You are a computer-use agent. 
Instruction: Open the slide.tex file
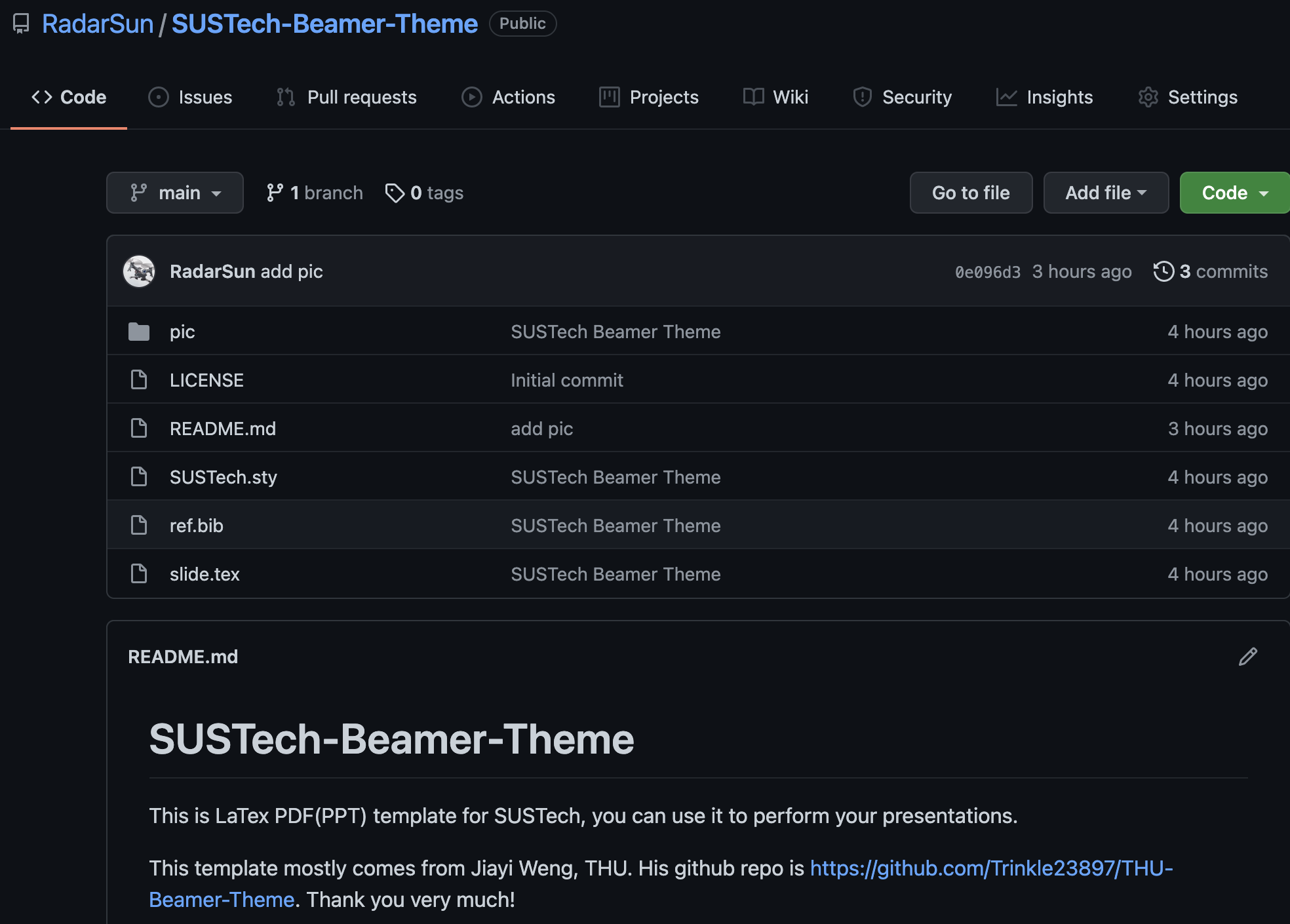click(x=205, y=574)
